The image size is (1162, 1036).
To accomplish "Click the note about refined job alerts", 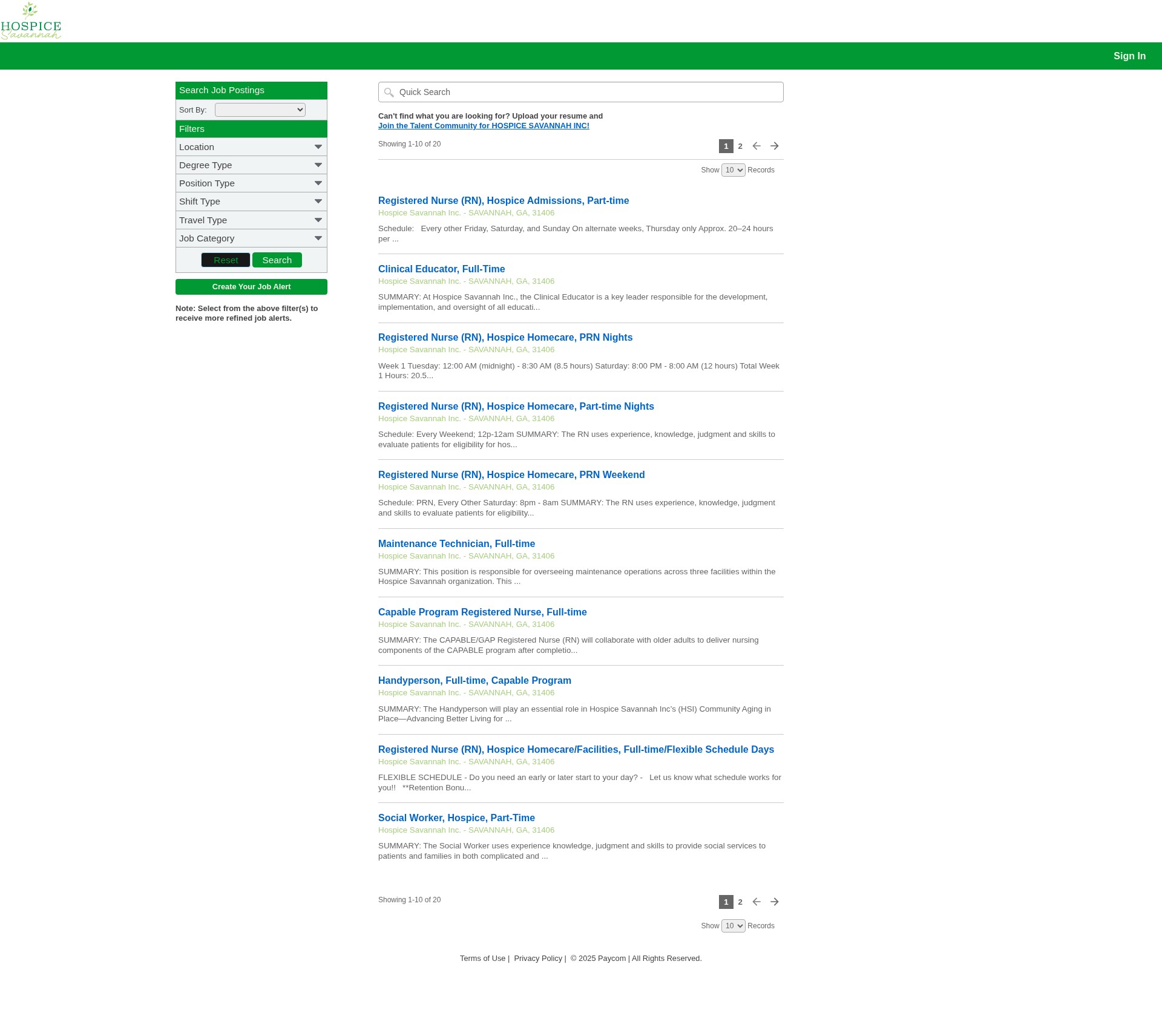I will 247,313.
